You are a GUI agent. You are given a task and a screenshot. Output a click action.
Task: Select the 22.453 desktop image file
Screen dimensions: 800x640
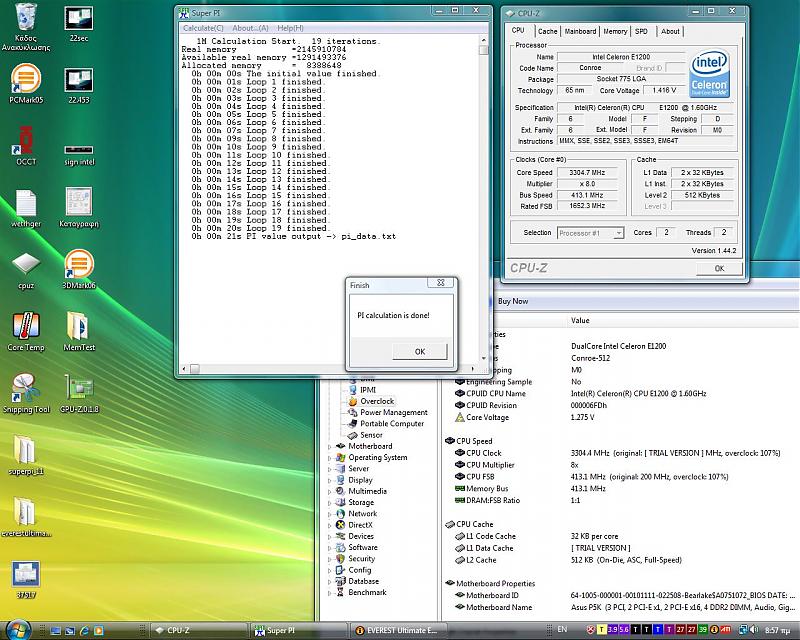[x=79, y=85]
